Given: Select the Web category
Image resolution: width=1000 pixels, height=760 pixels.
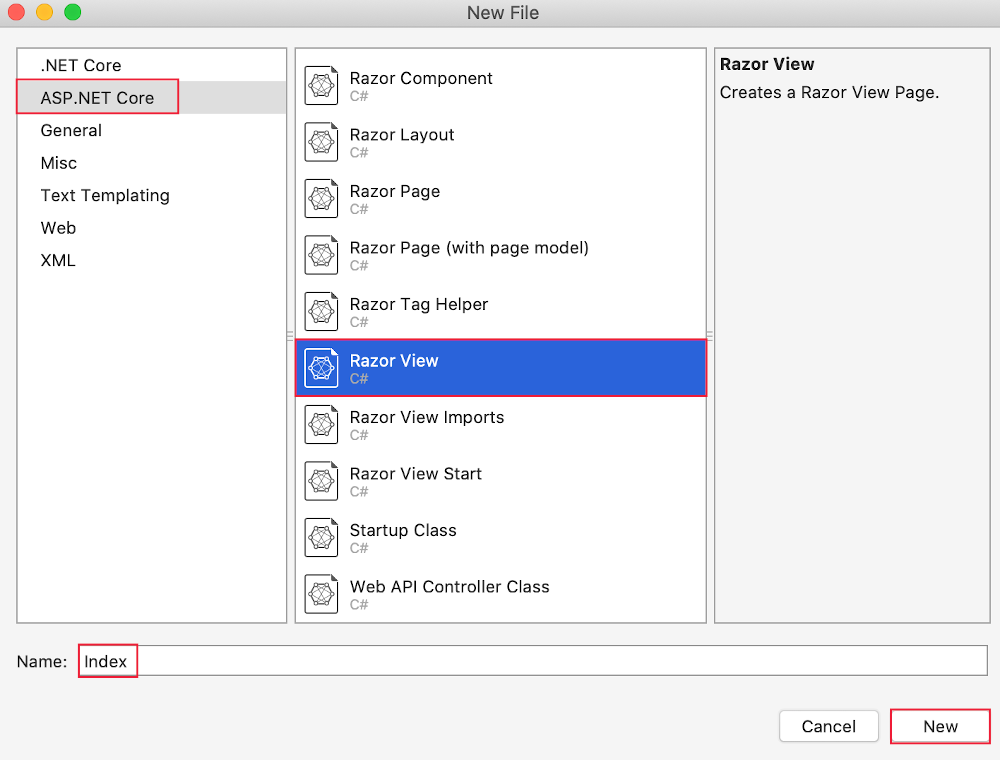Looking at the screenshot, I should click(58, 228).
